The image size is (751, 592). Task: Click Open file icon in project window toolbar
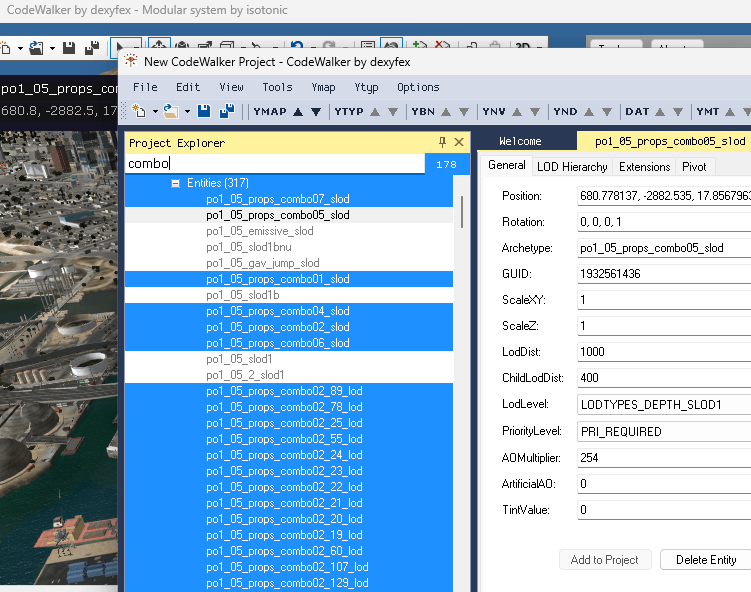pyautogui.click(x=171, y=111)
